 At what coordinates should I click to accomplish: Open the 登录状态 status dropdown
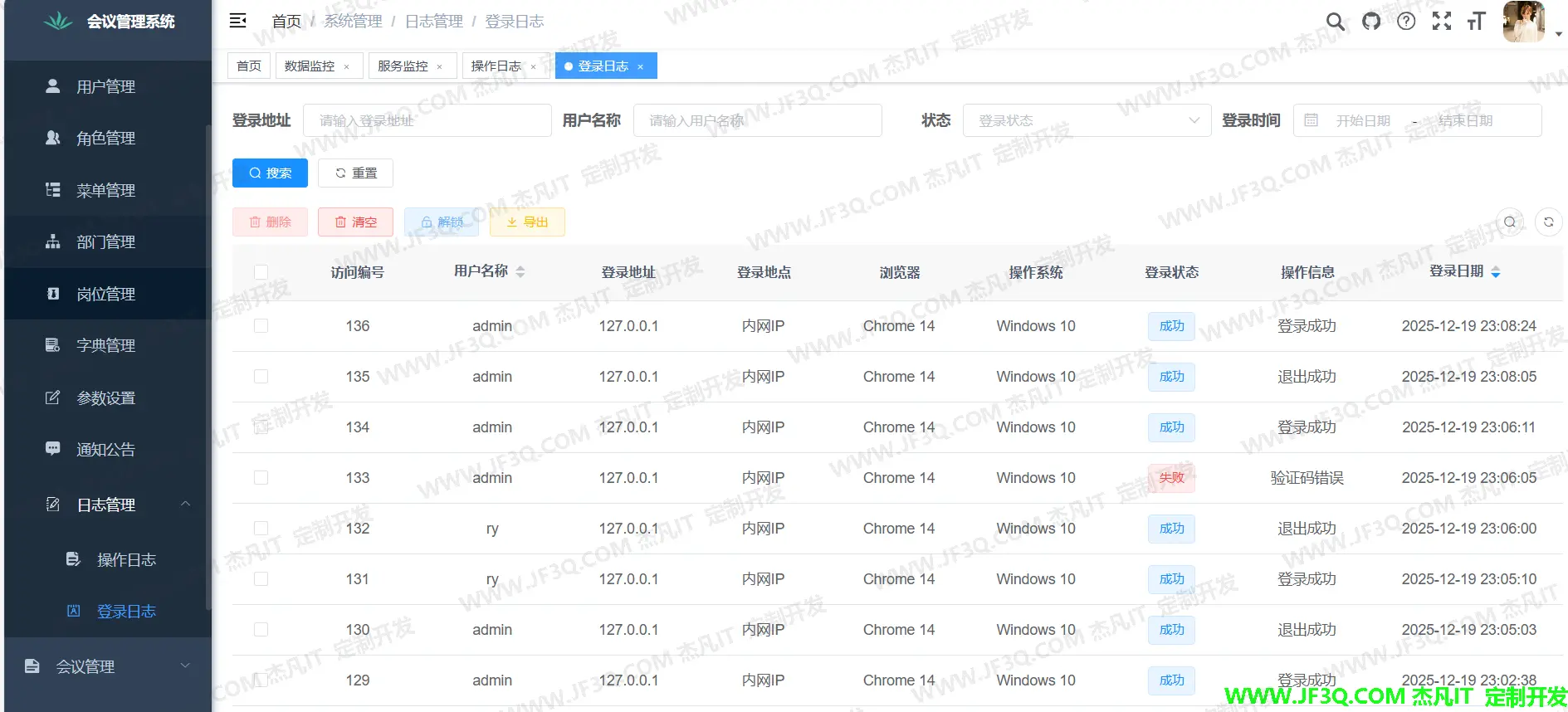pos(1087,120)
